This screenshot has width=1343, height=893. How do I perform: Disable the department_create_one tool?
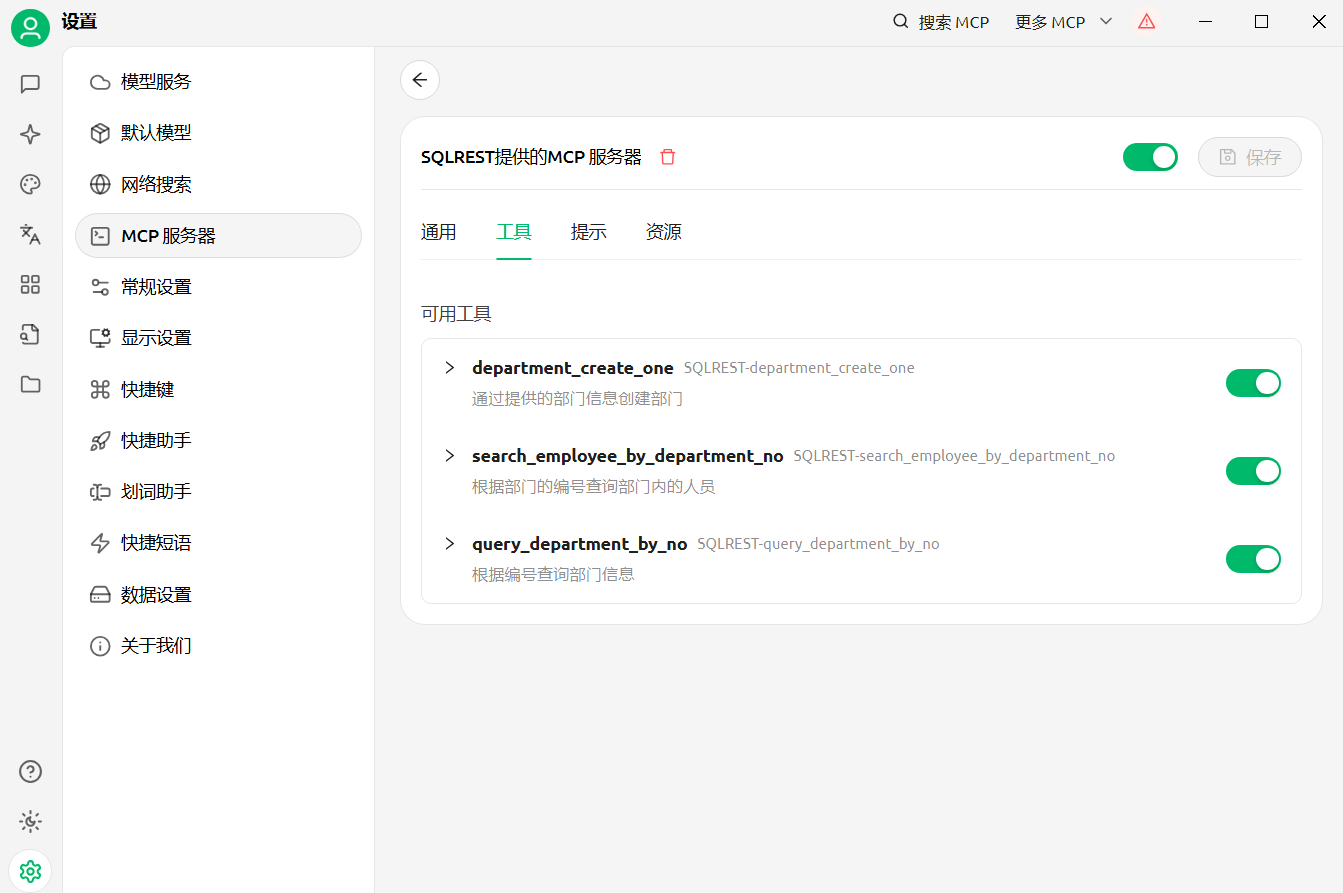[1253, 383]
